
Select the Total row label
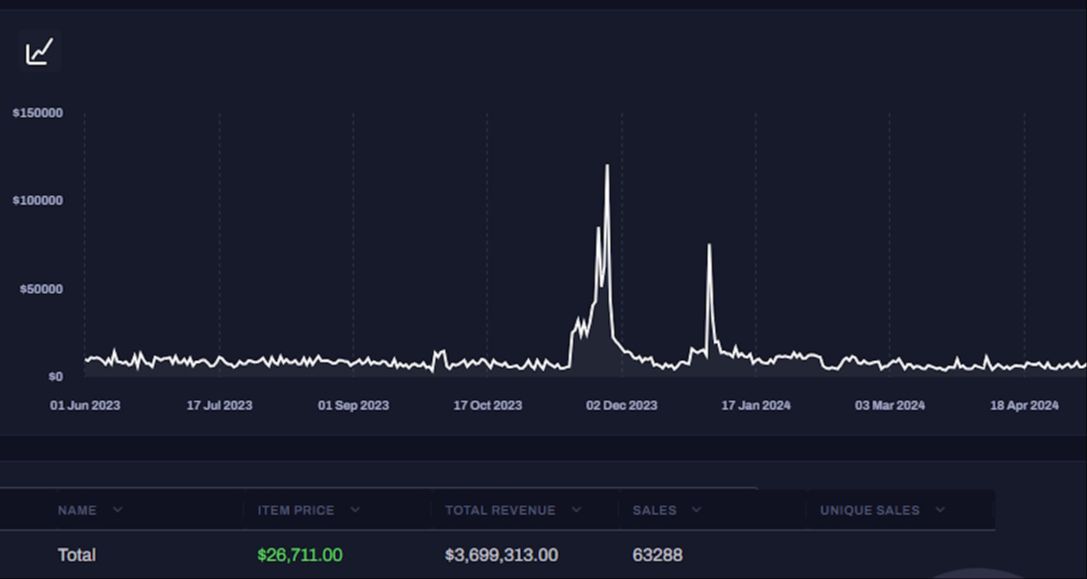[x=77, y=555]
